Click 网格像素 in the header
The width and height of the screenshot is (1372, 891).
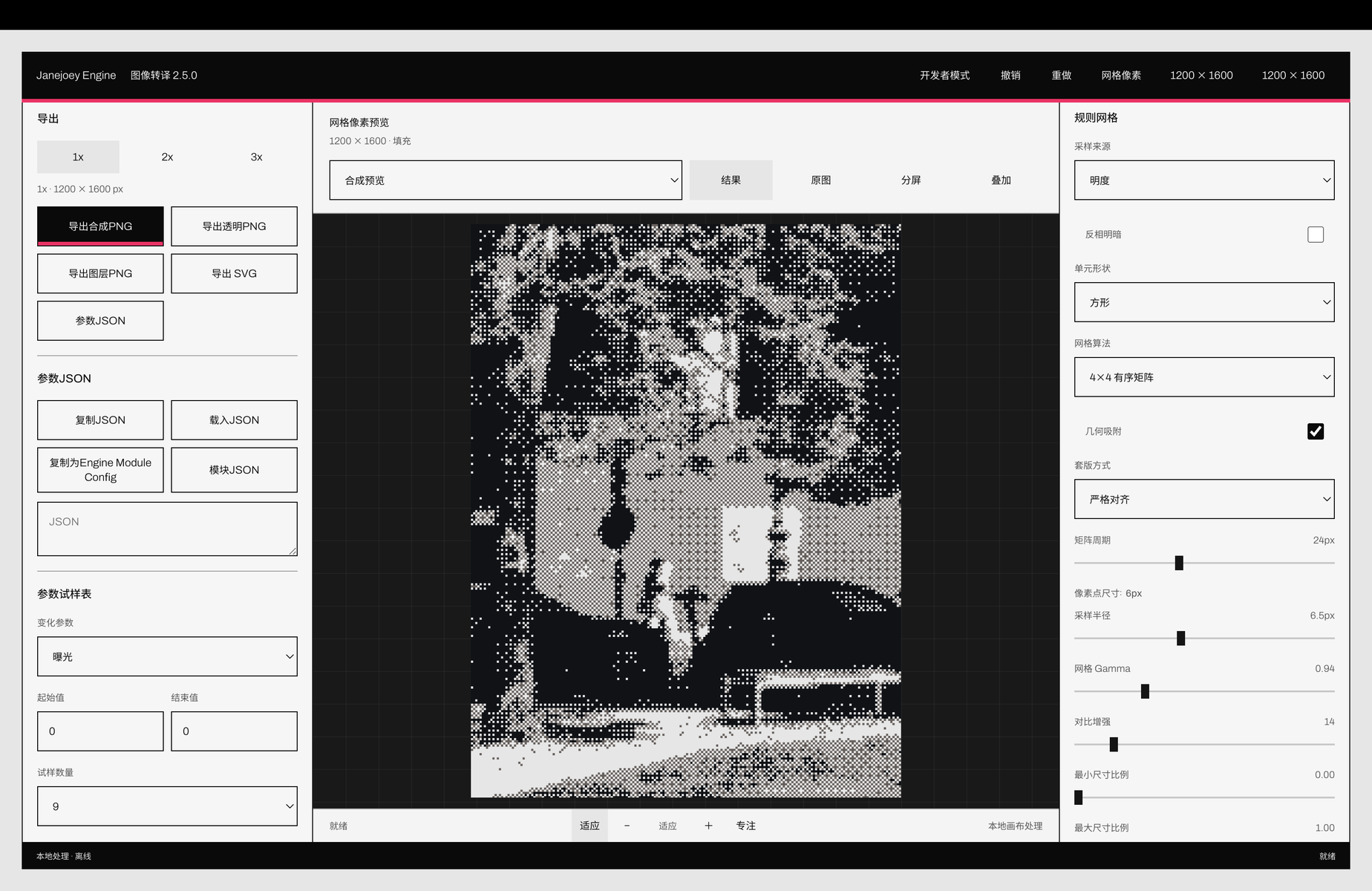(1121, 75)
